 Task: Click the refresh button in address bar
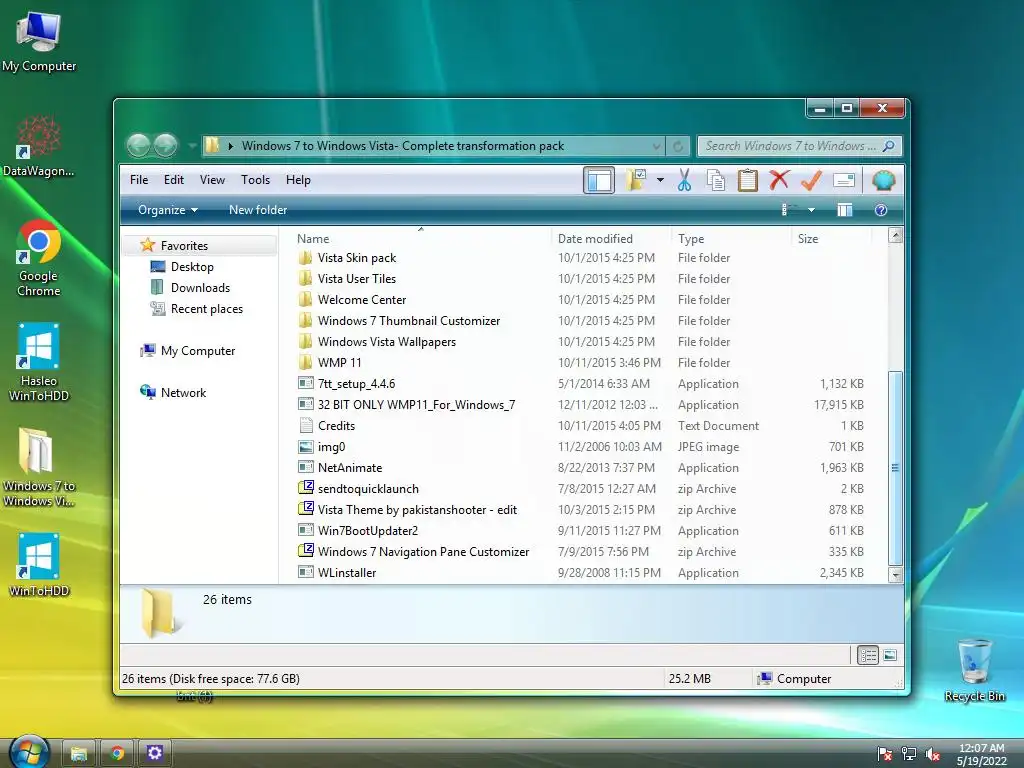(x=677, y=146)
